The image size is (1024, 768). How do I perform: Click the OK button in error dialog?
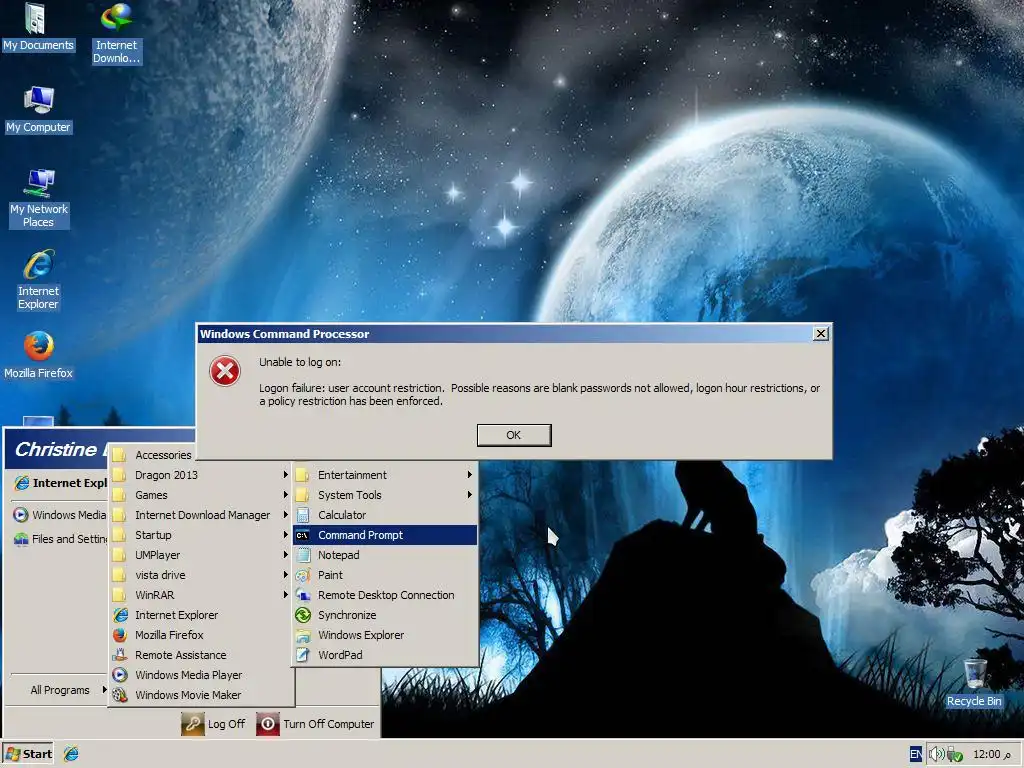click(x=514, y=435)
